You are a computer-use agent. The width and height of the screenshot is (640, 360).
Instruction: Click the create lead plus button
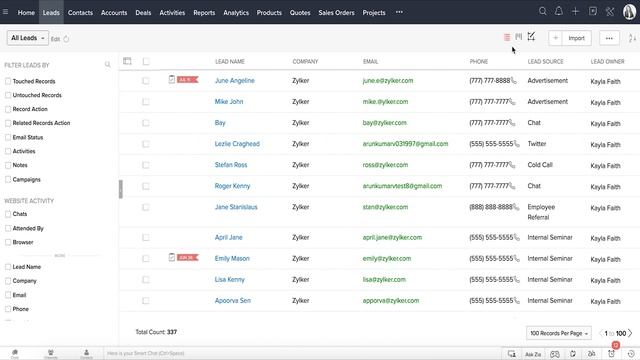(555, 38)
